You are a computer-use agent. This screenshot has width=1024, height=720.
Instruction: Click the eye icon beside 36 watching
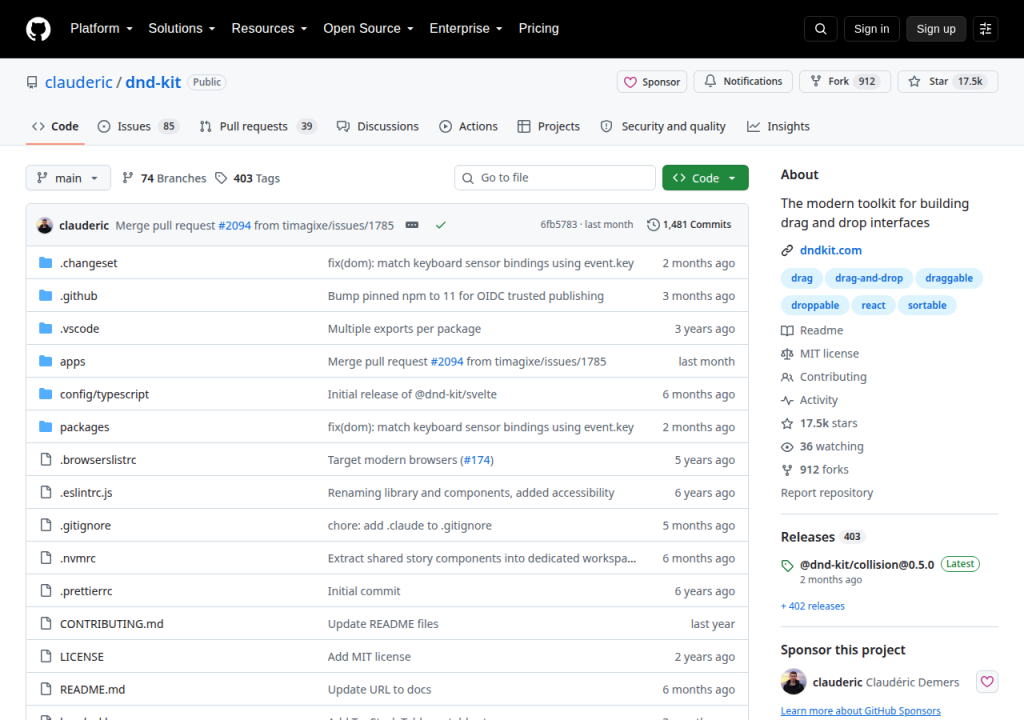pyautogui.click(x=787, y=447)
